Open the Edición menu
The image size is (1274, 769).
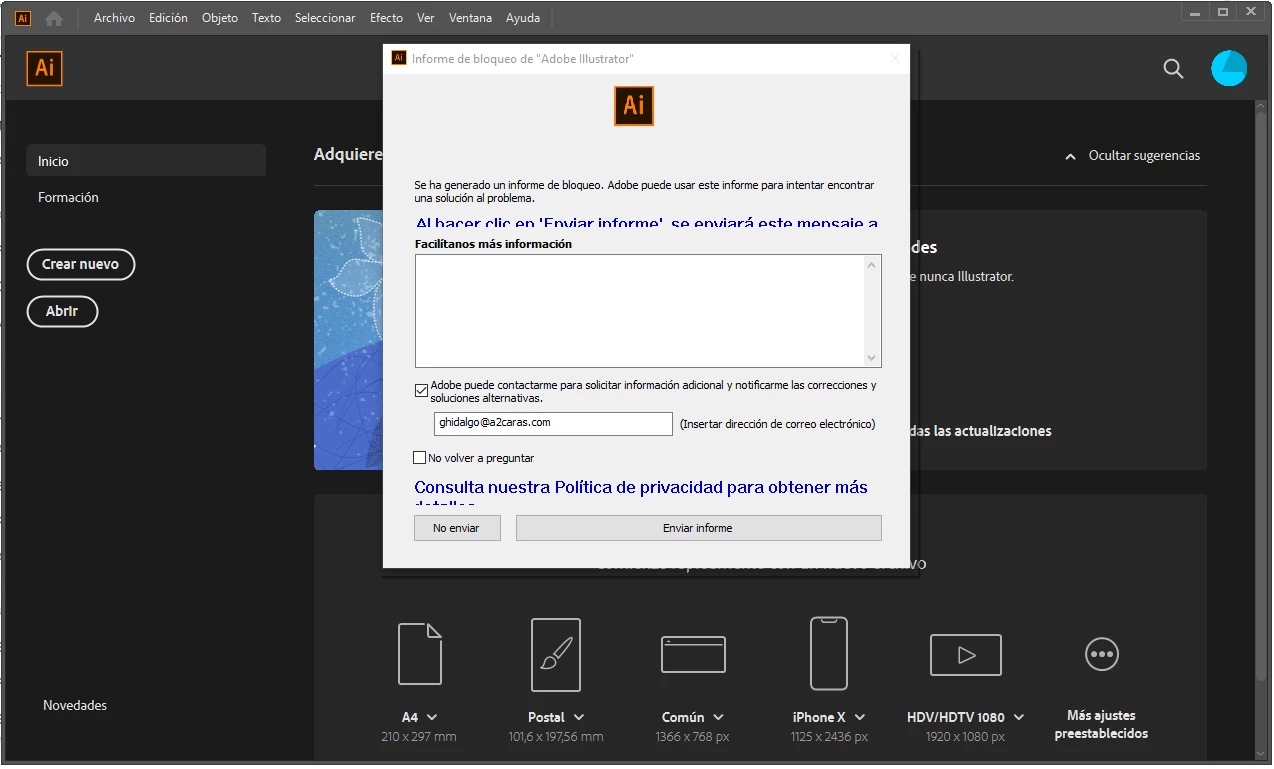click(x=168, y=18)
